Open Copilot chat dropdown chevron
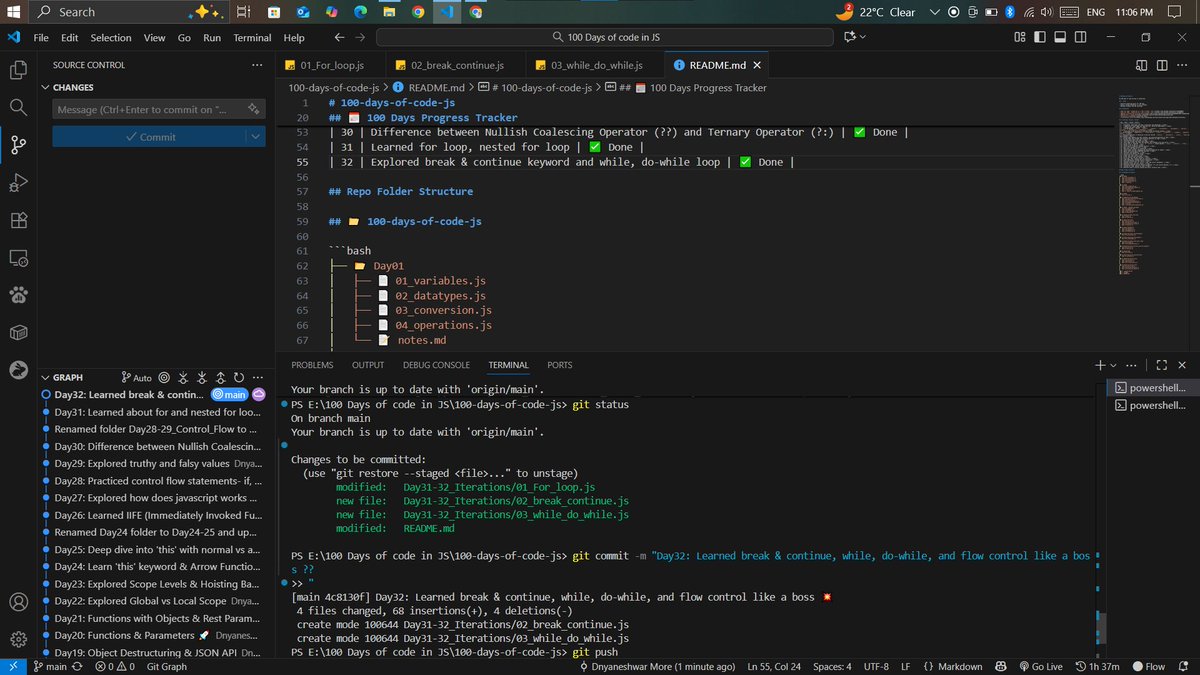 [863, 37]
